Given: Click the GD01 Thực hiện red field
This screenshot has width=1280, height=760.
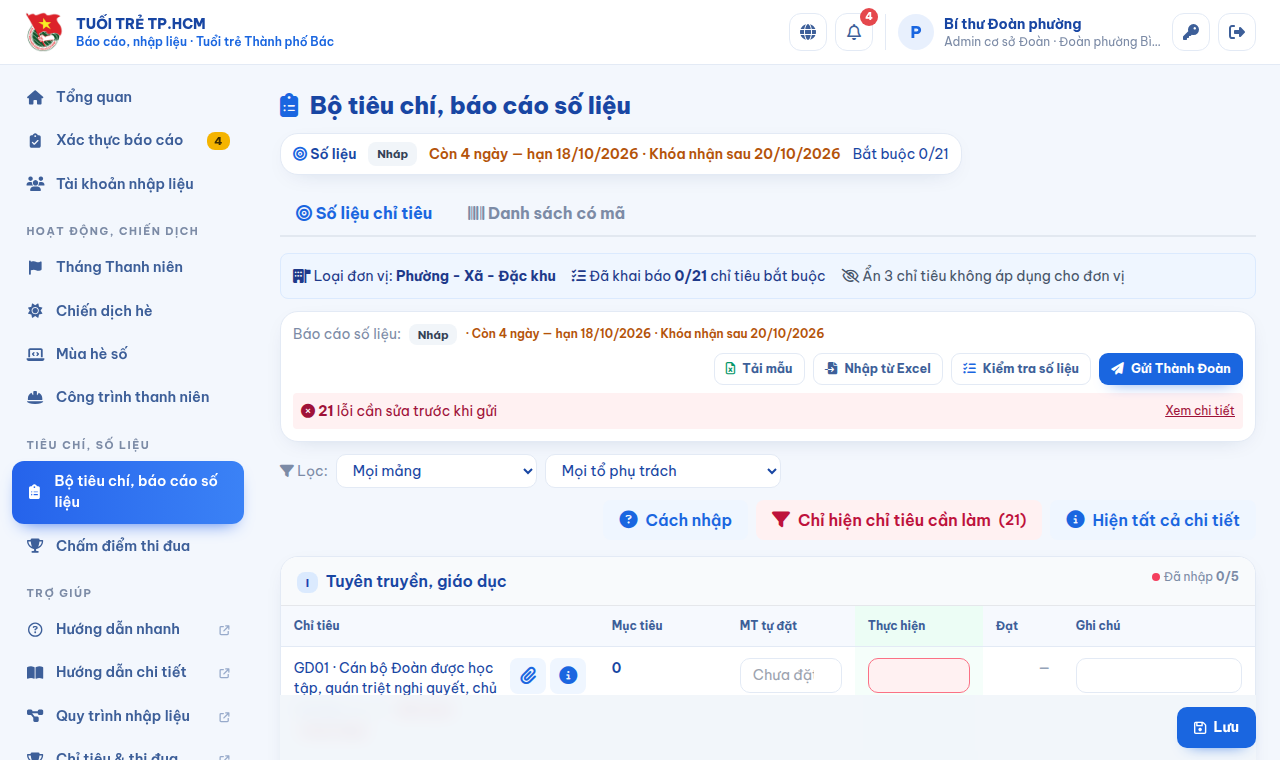Looking at the screenshot, I should pos(919,675).
